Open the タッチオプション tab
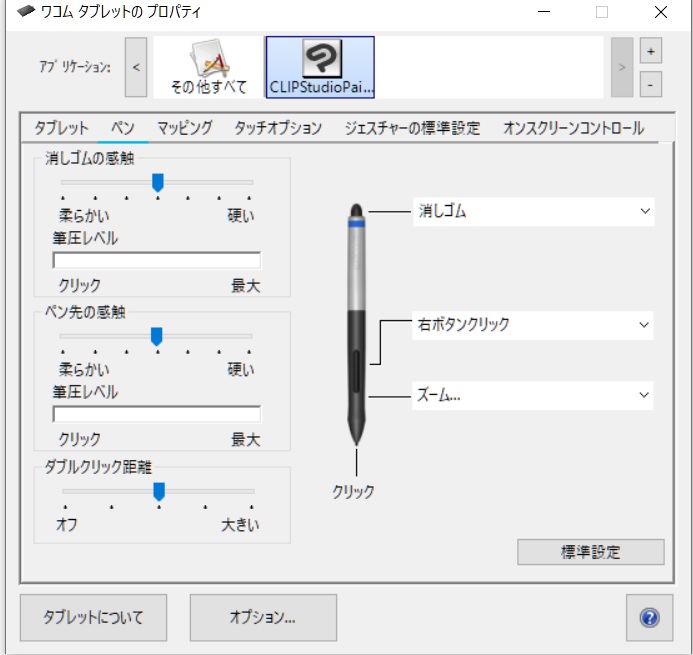 click(278, 128)
